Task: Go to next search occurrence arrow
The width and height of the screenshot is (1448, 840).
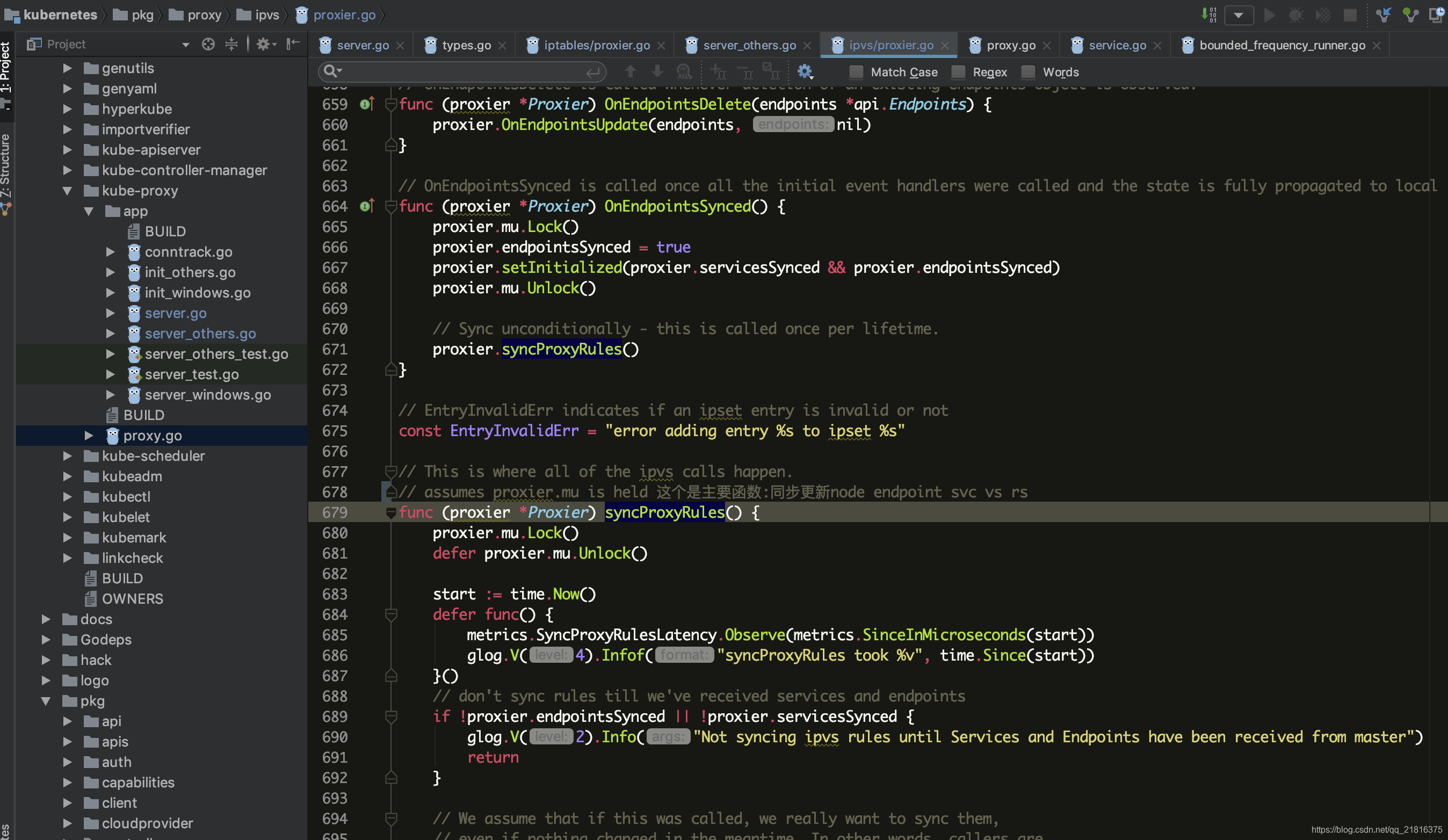Action: click(x=657, y=71)
